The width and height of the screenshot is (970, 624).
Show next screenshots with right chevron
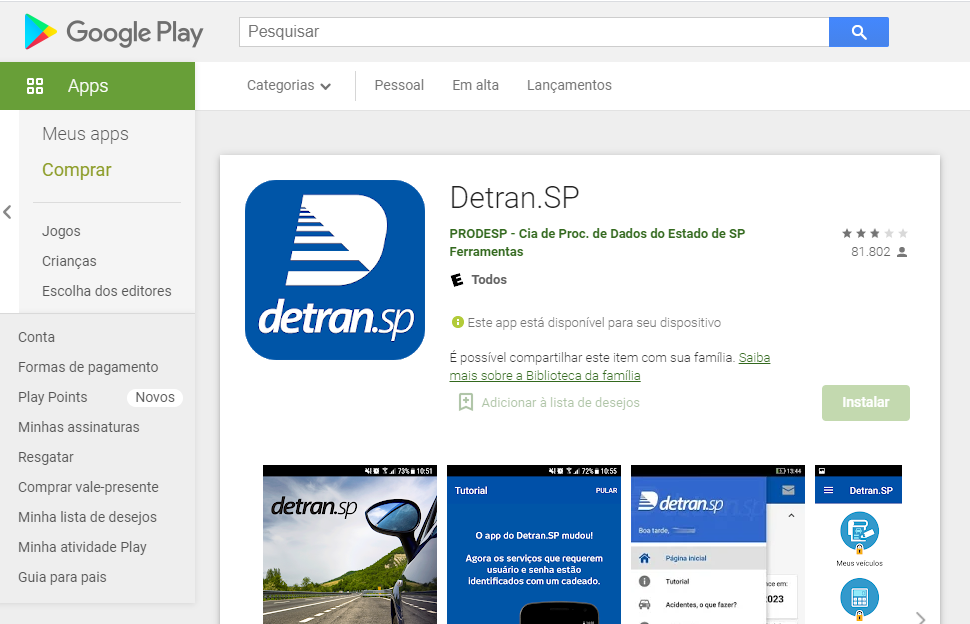(921, 617)
